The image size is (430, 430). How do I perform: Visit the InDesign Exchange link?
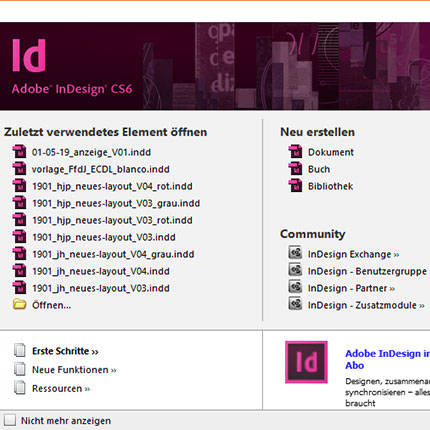[x=353, y=255]
